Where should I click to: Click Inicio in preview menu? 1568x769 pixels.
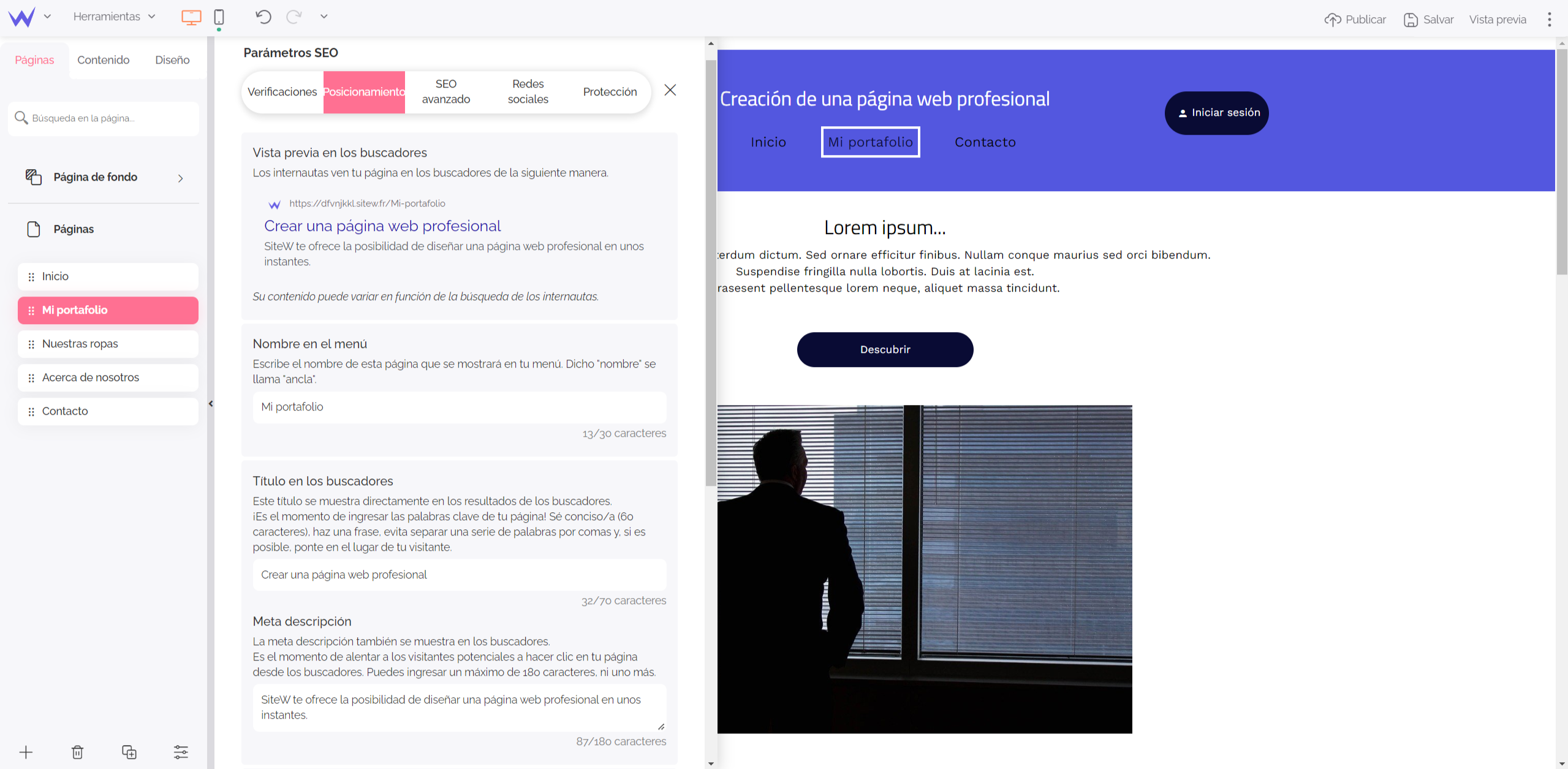point(768,142)
